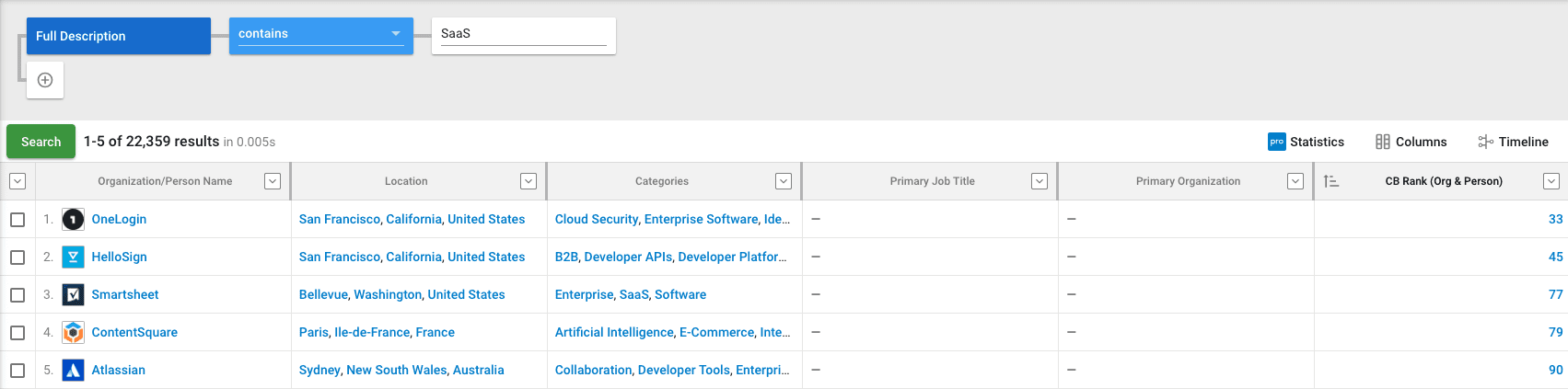The image size is (1568, 389).
Task: Click CB Rank value 90
Action: [1555, 370]
